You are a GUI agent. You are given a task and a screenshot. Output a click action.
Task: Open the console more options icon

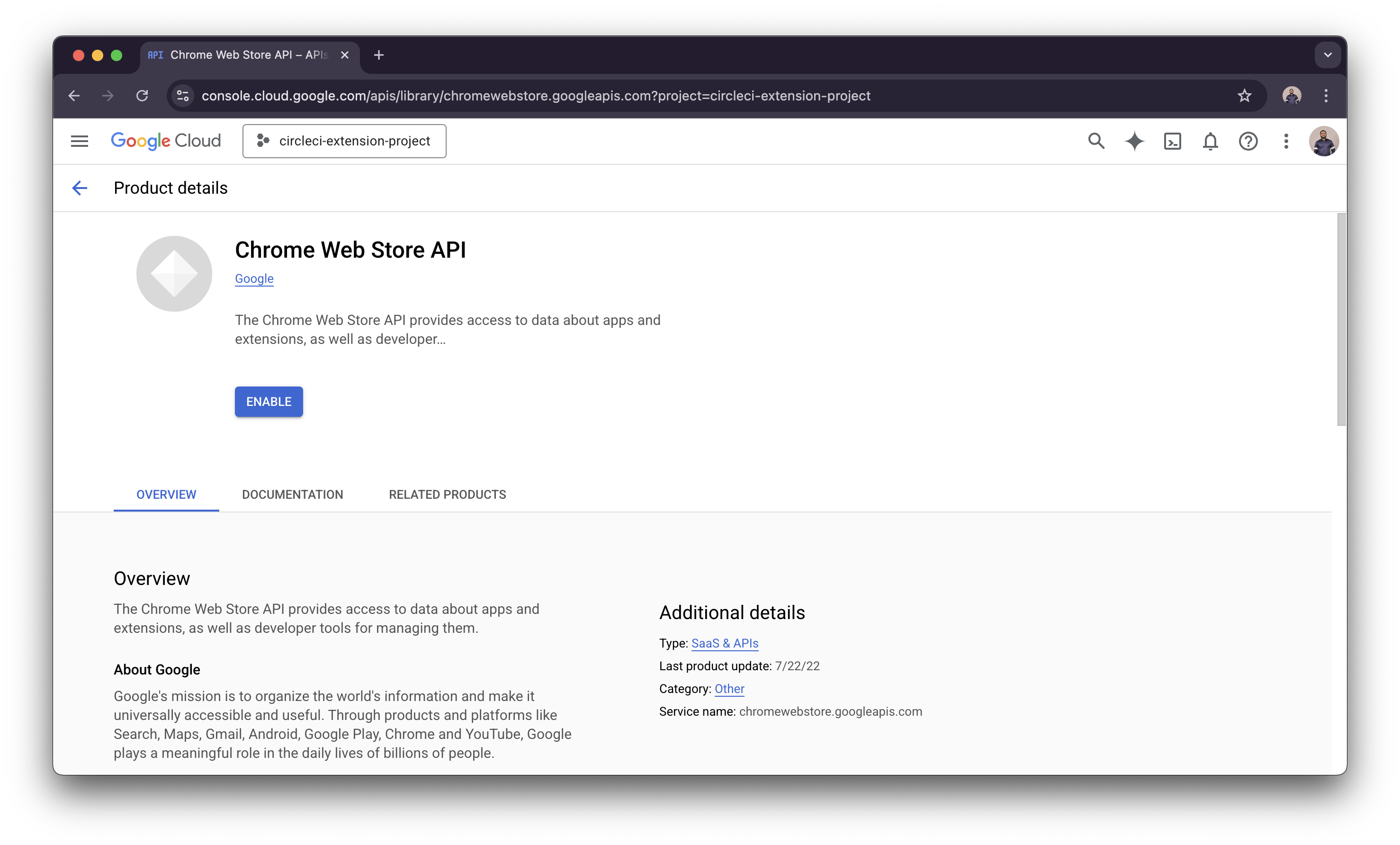coord(1286,141)
